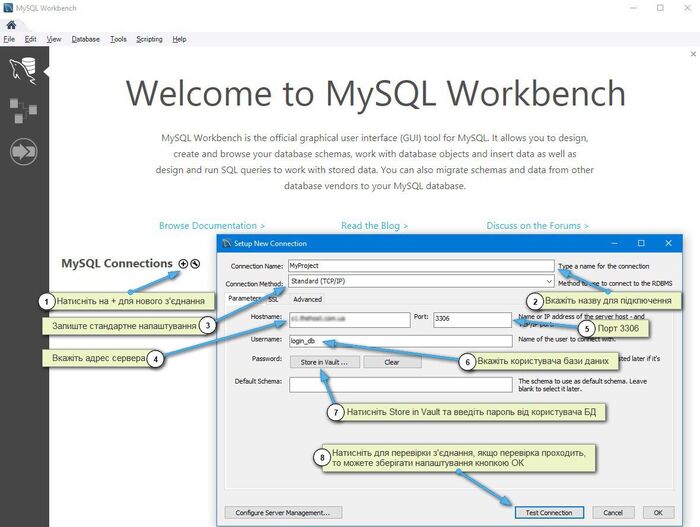Click the Test Connection button
Image resolution: width=700 pixels, height=527 pixels.
click(x=549, y=513)
